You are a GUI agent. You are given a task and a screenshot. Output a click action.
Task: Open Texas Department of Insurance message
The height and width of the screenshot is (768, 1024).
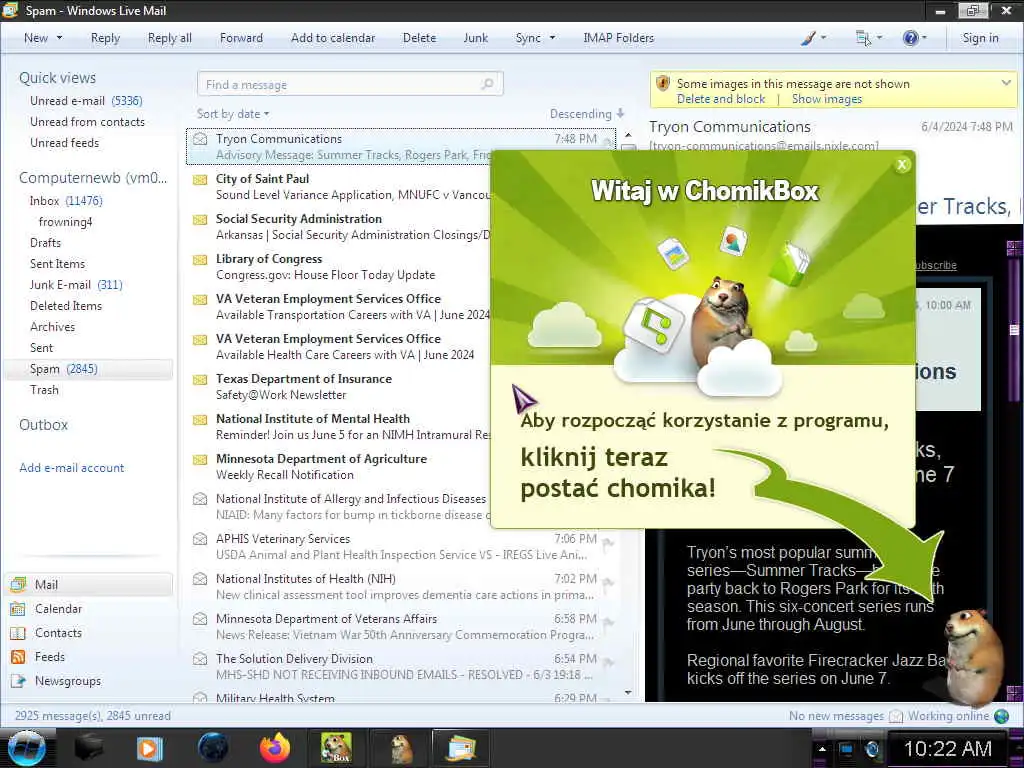tap(340, 387)
